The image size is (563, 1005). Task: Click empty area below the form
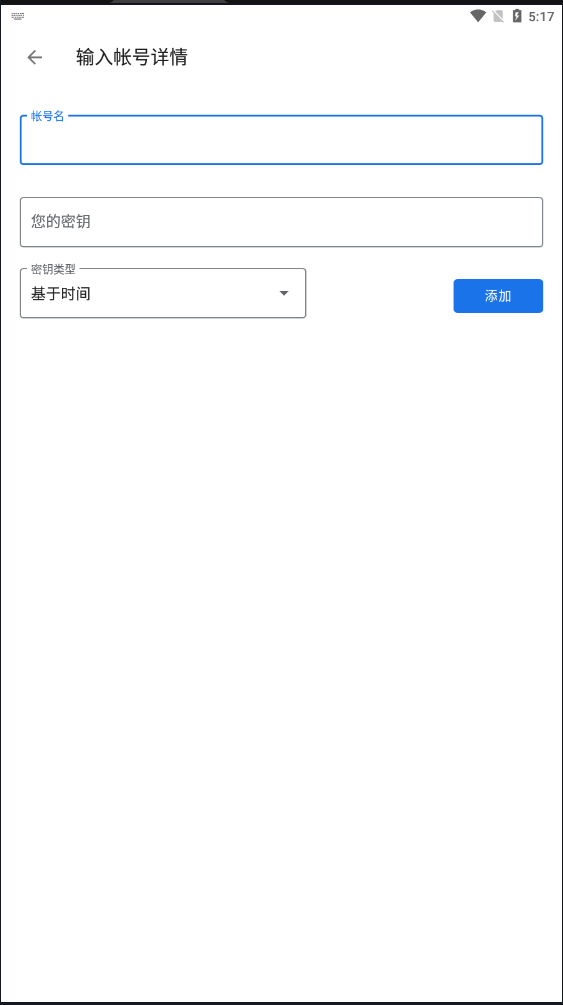pos(282,641)
